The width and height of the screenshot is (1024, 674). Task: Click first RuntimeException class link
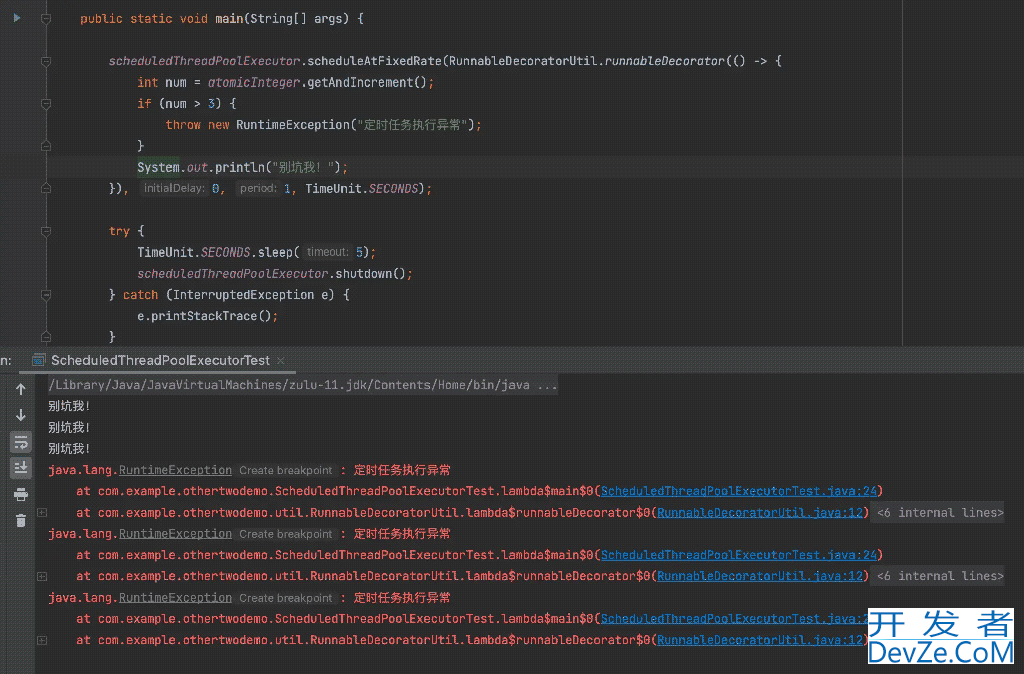pyautogui.click(x=175, y=470)
